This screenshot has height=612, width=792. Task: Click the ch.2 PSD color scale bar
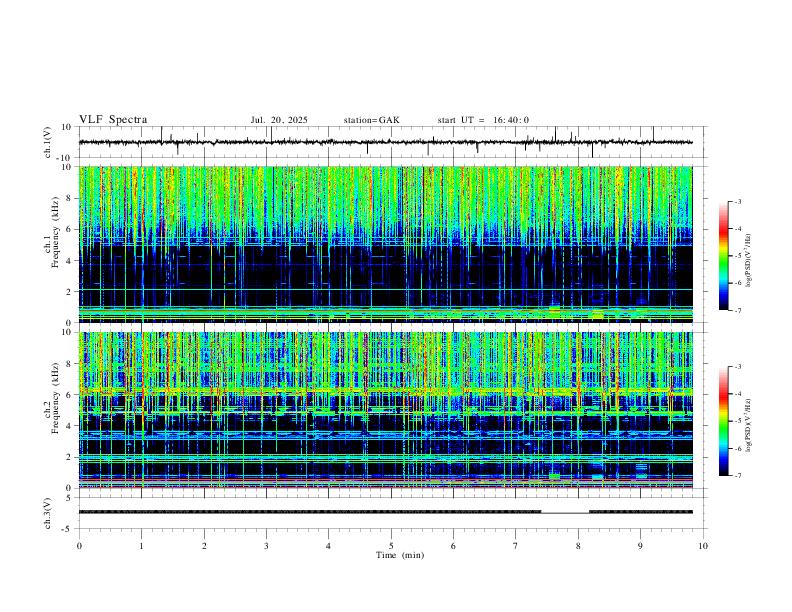pyautogui.click(x=723, y=421)
